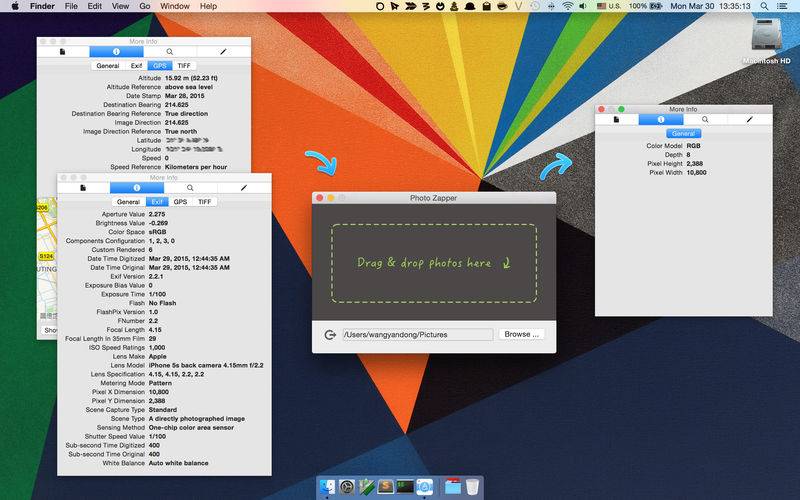The height and width of the screenshot is (500, 800).
Task: Click the /Users/wangyandong/Pictures path field
Action: point(418,335)
